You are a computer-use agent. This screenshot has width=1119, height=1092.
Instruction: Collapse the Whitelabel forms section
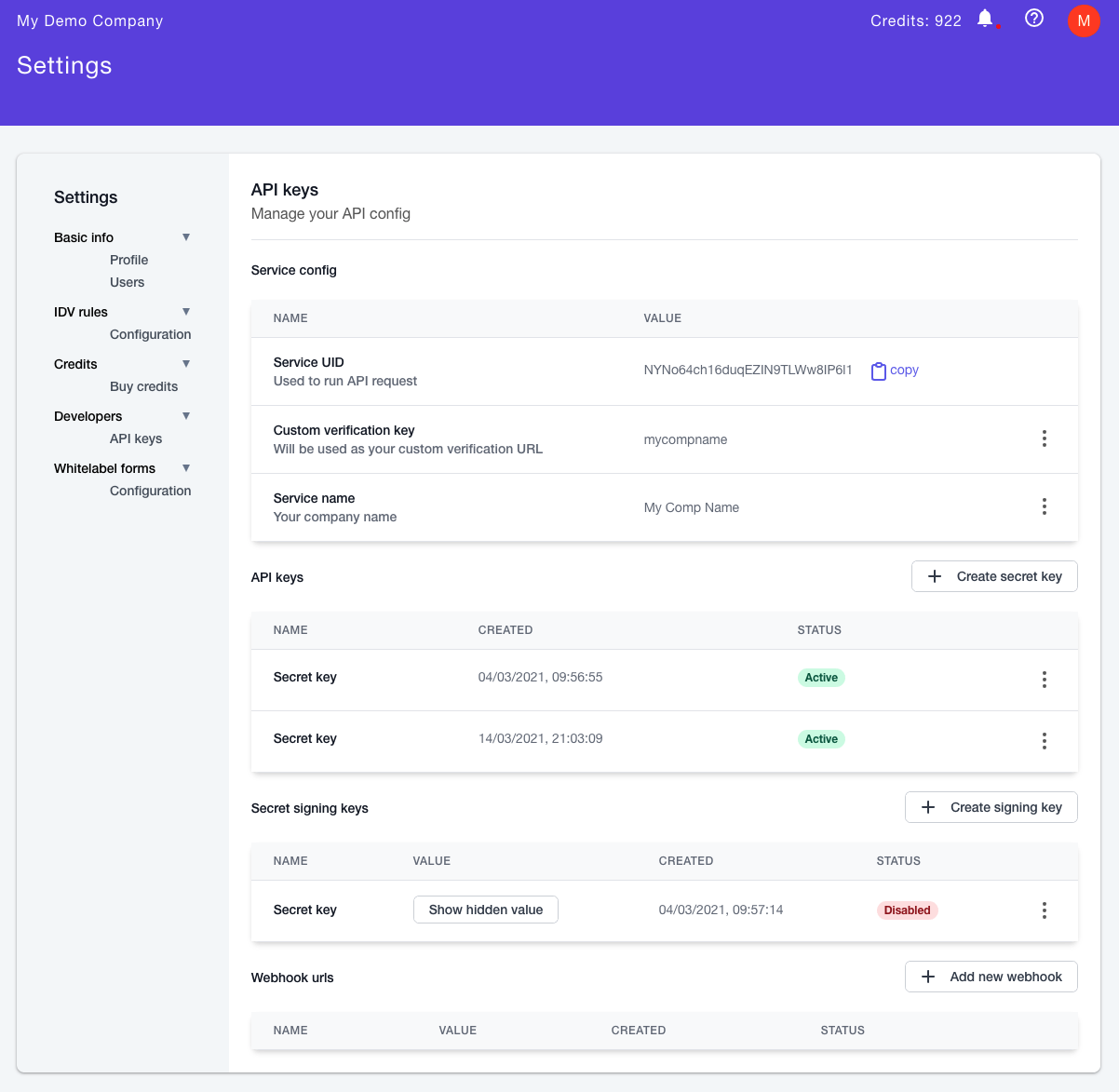tap(186, 468)
